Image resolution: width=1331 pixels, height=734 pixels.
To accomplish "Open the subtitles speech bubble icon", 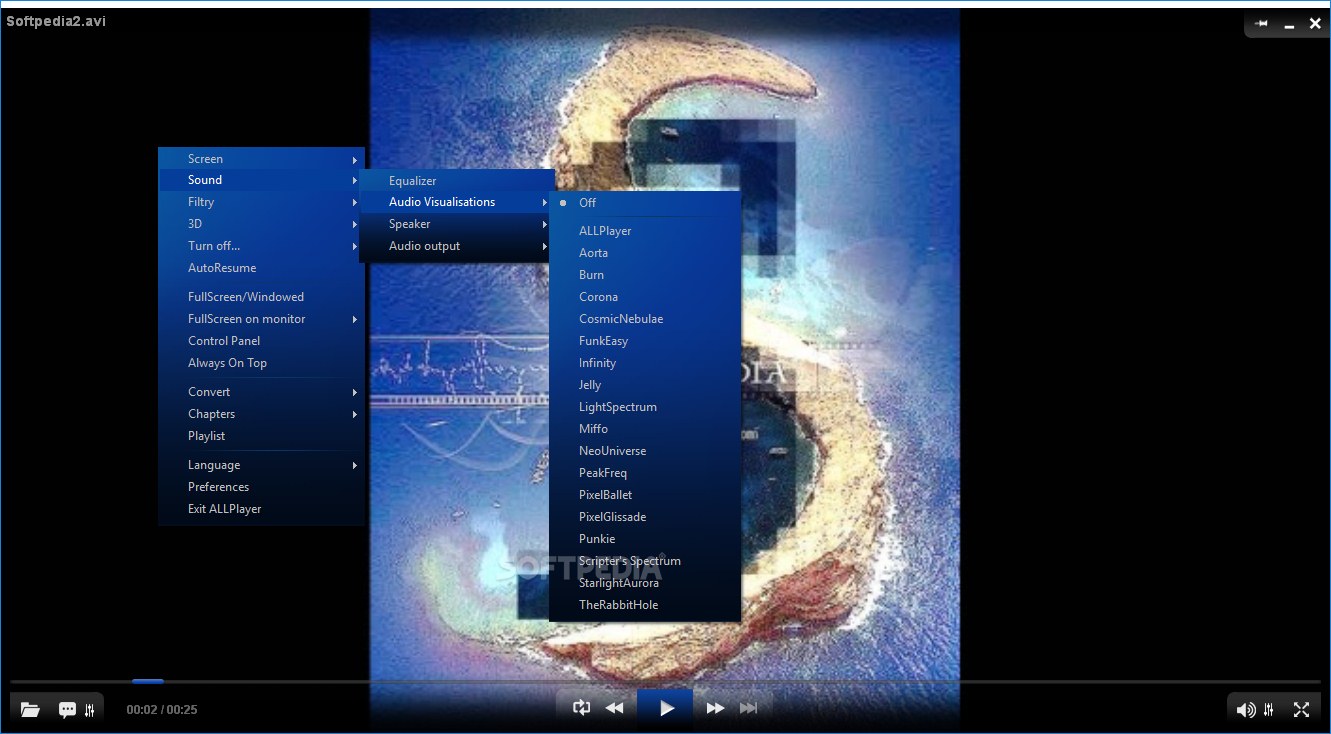I will point(67,710).
